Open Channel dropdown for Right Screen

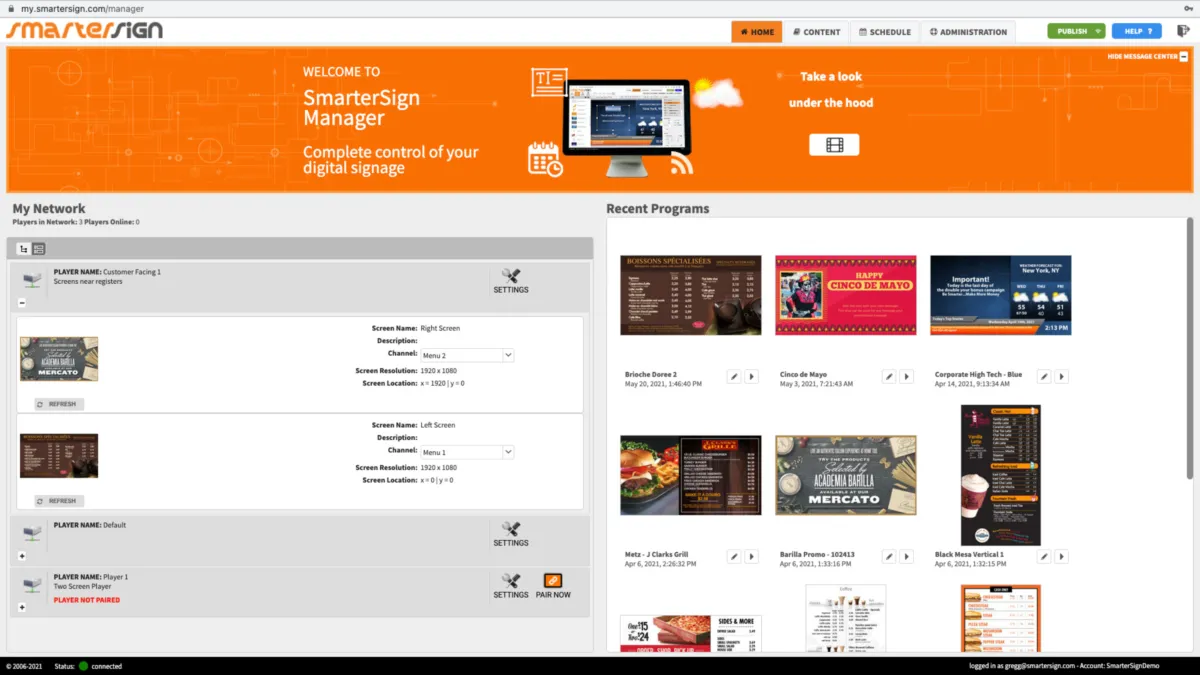point(467,355)
